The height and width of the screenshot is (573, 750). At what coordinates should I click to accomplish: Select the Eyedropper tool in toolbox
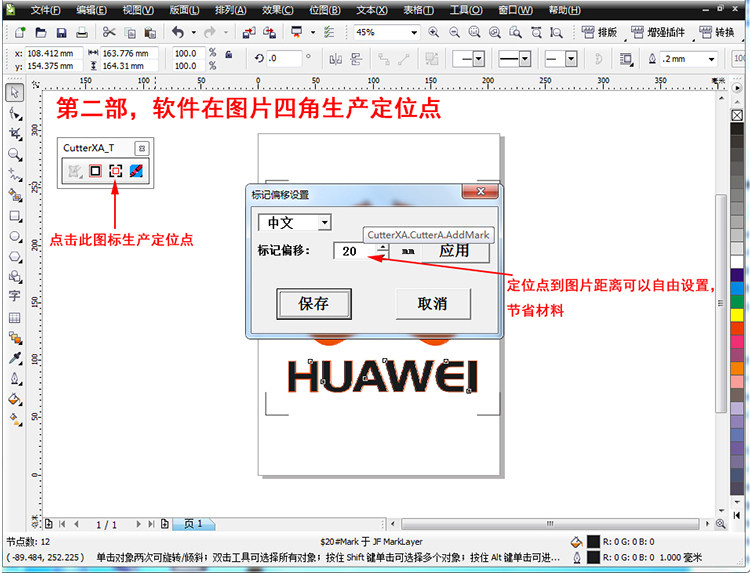[15, 358]
